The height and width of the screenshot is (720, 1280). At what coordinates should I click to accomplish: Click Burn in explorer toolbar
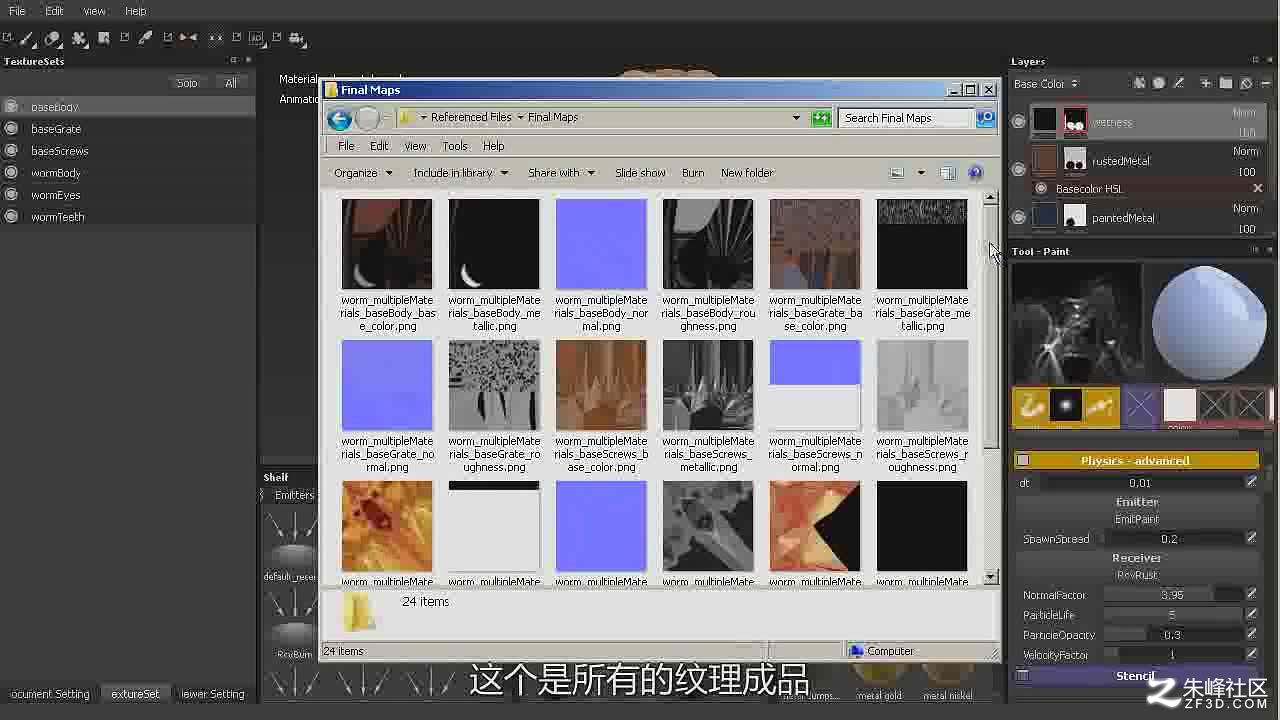(x=693, y=173)
